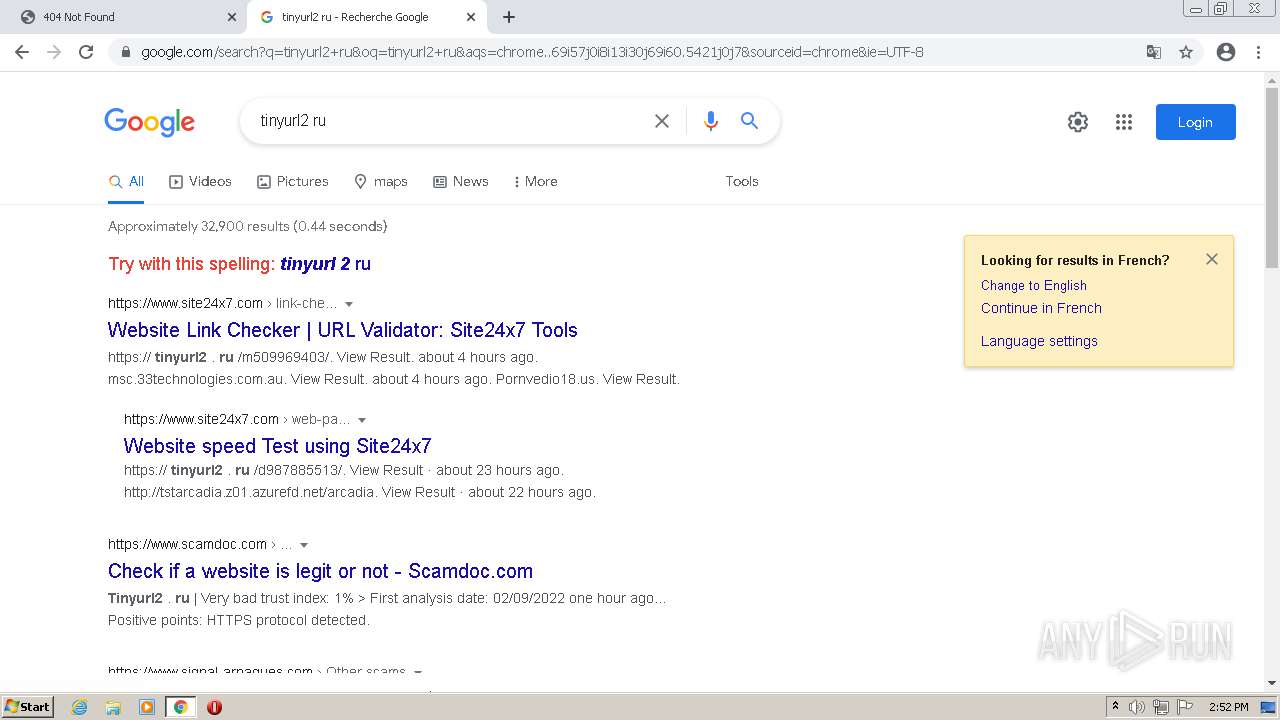1280x720 pixels.
Task: Open Website speed Test using Site24x7
Action: (278, 446)
